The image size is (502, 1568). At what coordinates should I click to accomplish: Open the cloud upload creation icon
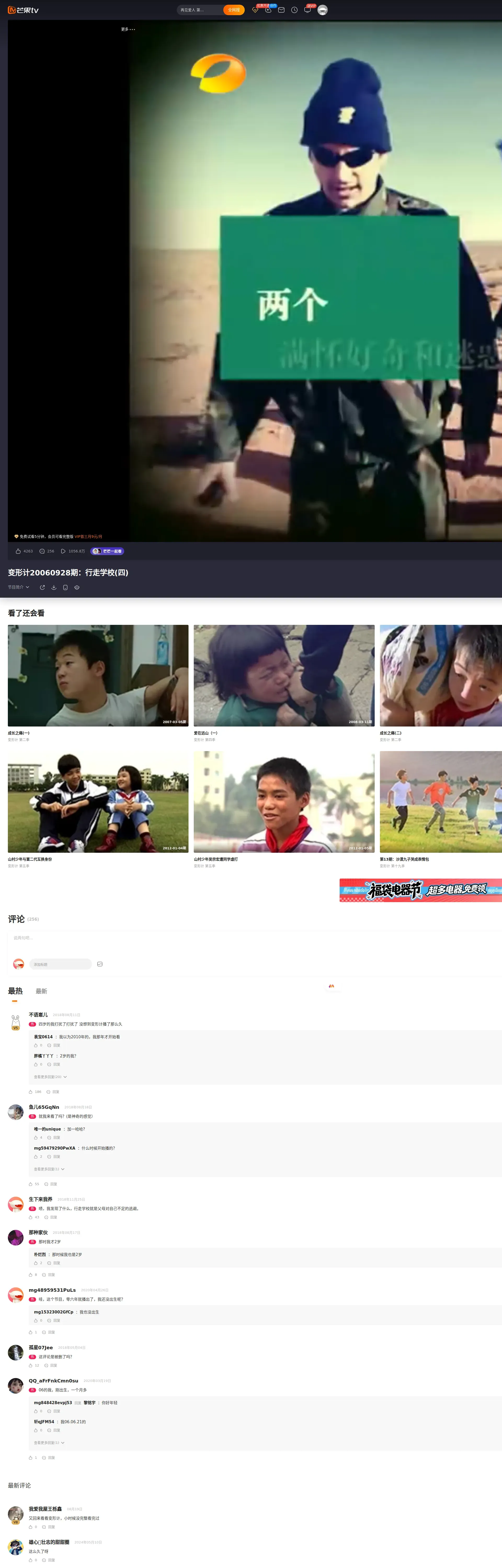point(268,10)
